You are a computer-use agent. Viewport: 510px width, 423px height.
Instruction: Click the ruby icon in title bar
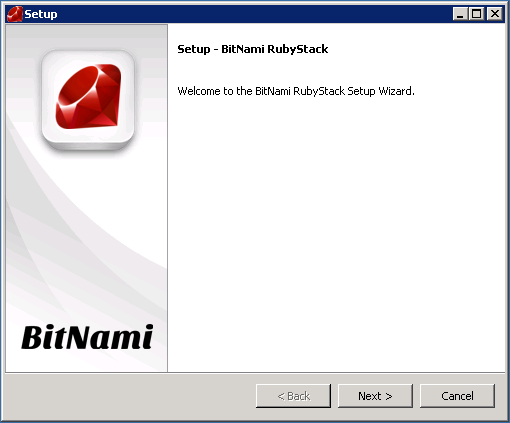[x=15, y=14]
